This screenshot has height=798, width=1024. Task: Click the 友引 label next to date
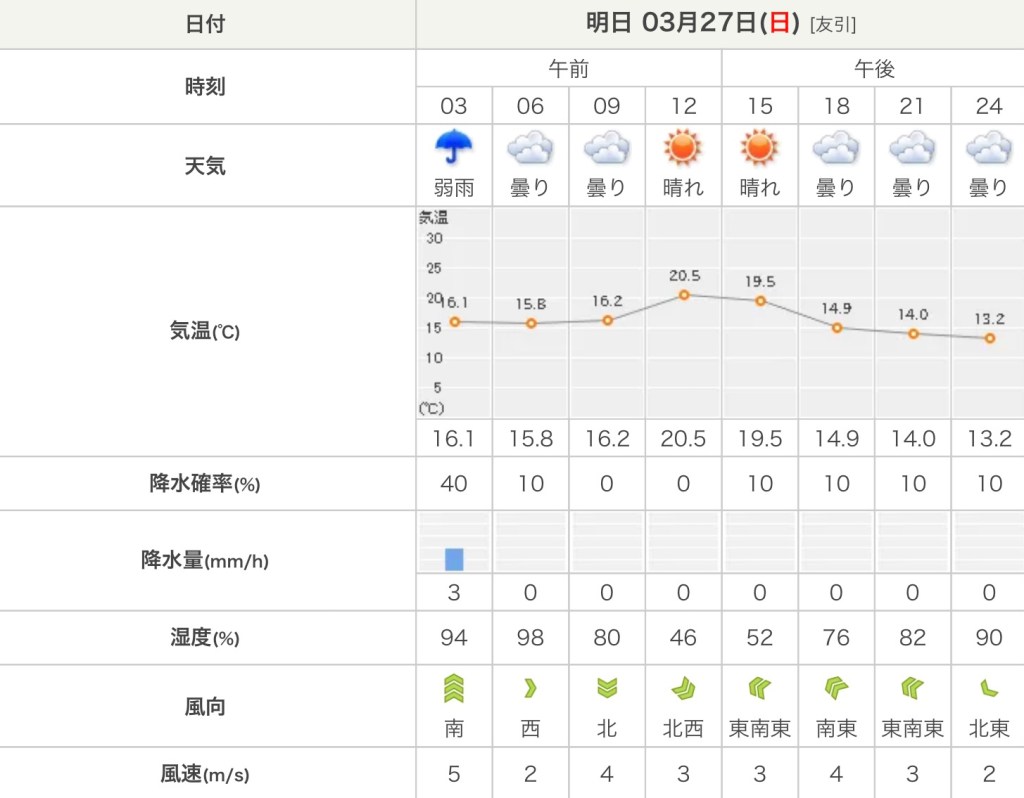(x=832, y=25)
